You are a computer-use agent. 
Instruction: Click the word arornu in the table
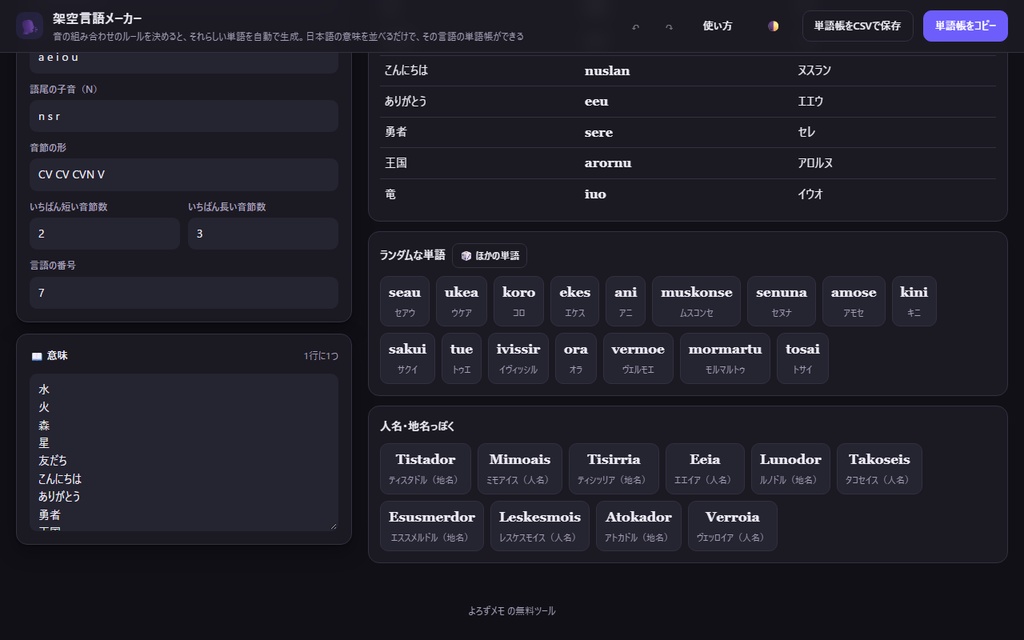608,163
